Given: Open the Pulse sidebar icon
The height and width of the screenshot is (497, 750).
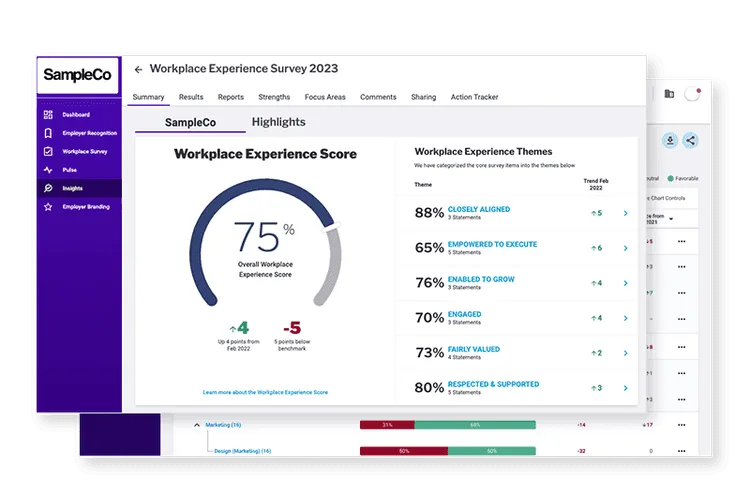Looking at the screenshot, I should [48, 170].
